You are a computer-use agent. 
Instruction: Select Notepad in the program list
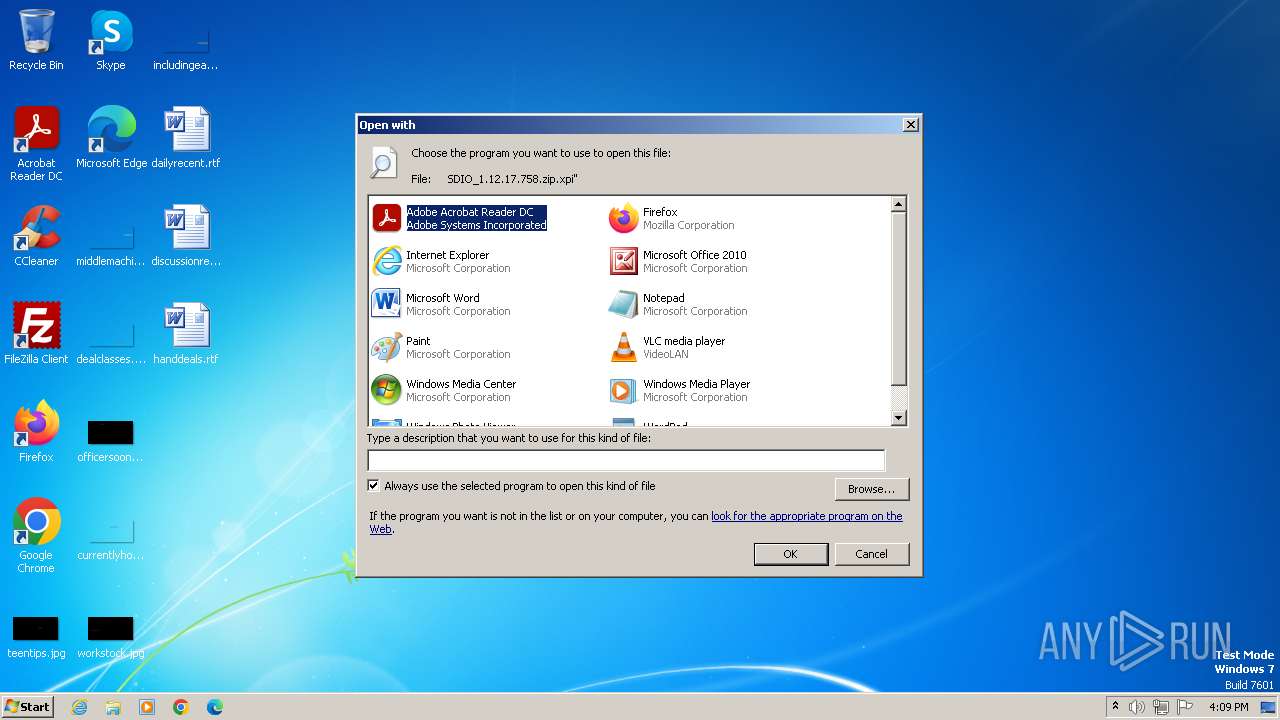[678, 304]
